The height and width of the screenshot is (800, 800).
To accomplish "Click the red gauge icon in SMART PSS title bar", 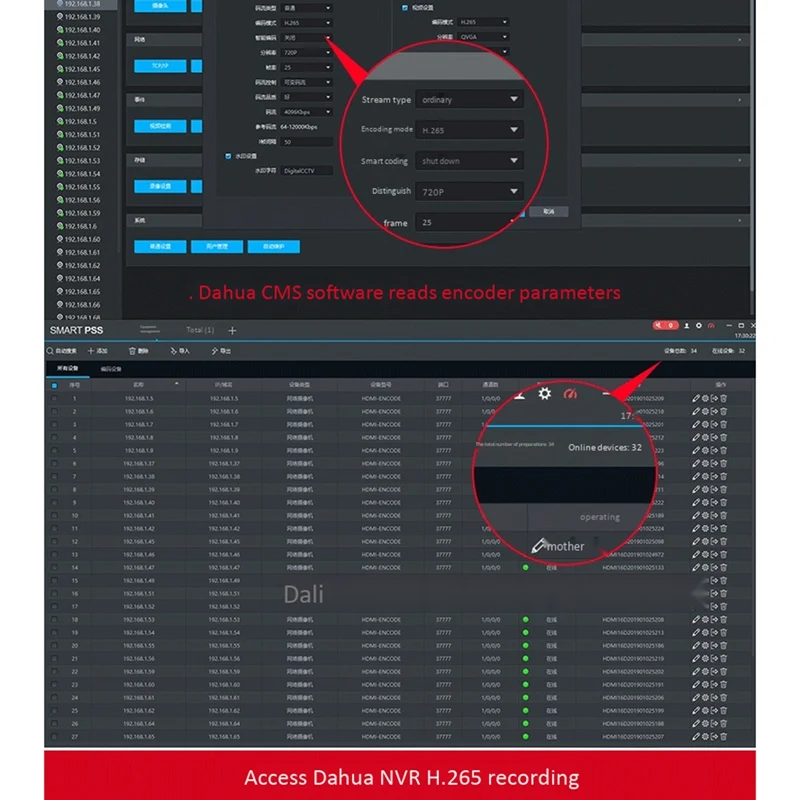I will 711,326.
